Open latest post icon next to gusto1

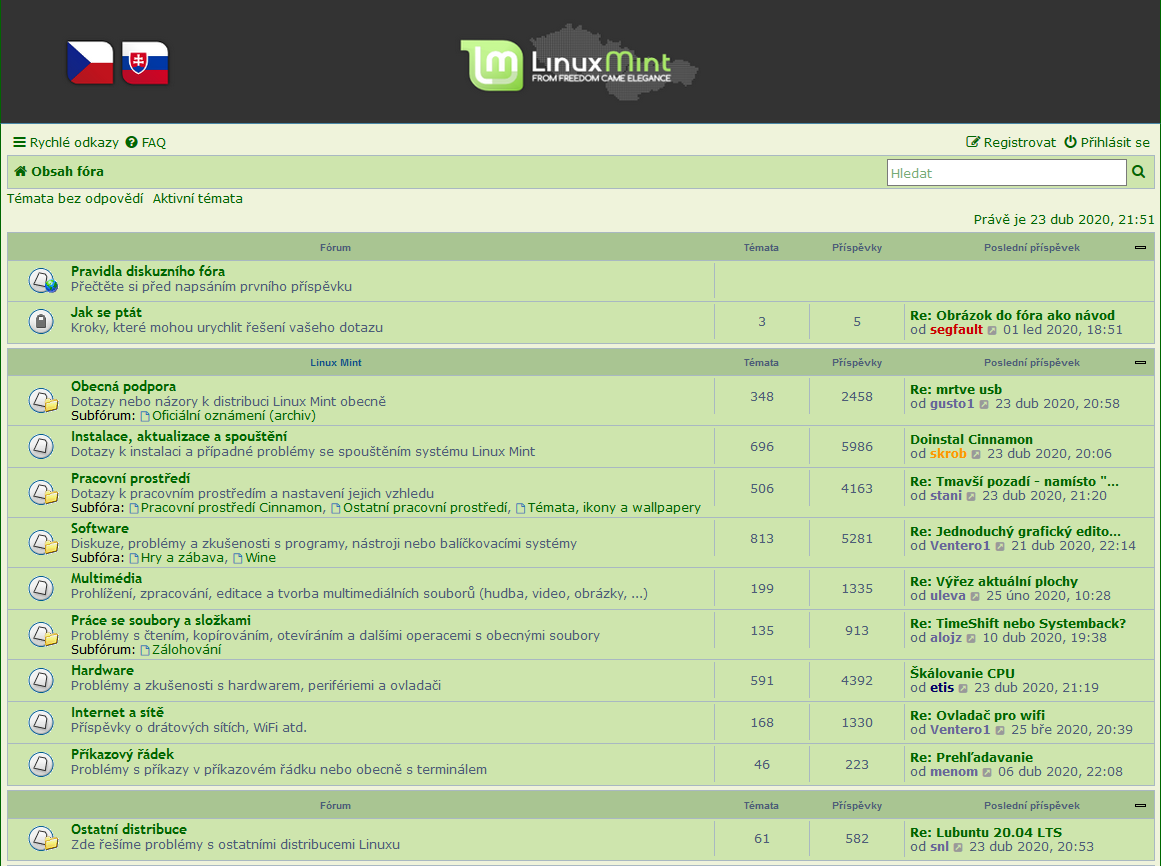(984, 405)
